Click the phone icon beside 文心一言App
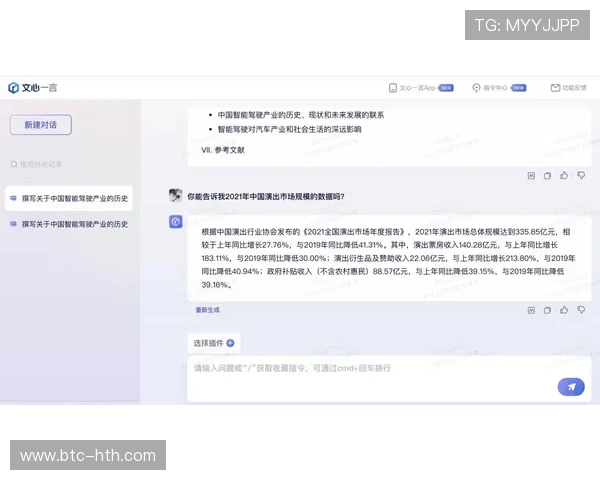Viewport: 600px width, 480px height. (x=393, y=88)
